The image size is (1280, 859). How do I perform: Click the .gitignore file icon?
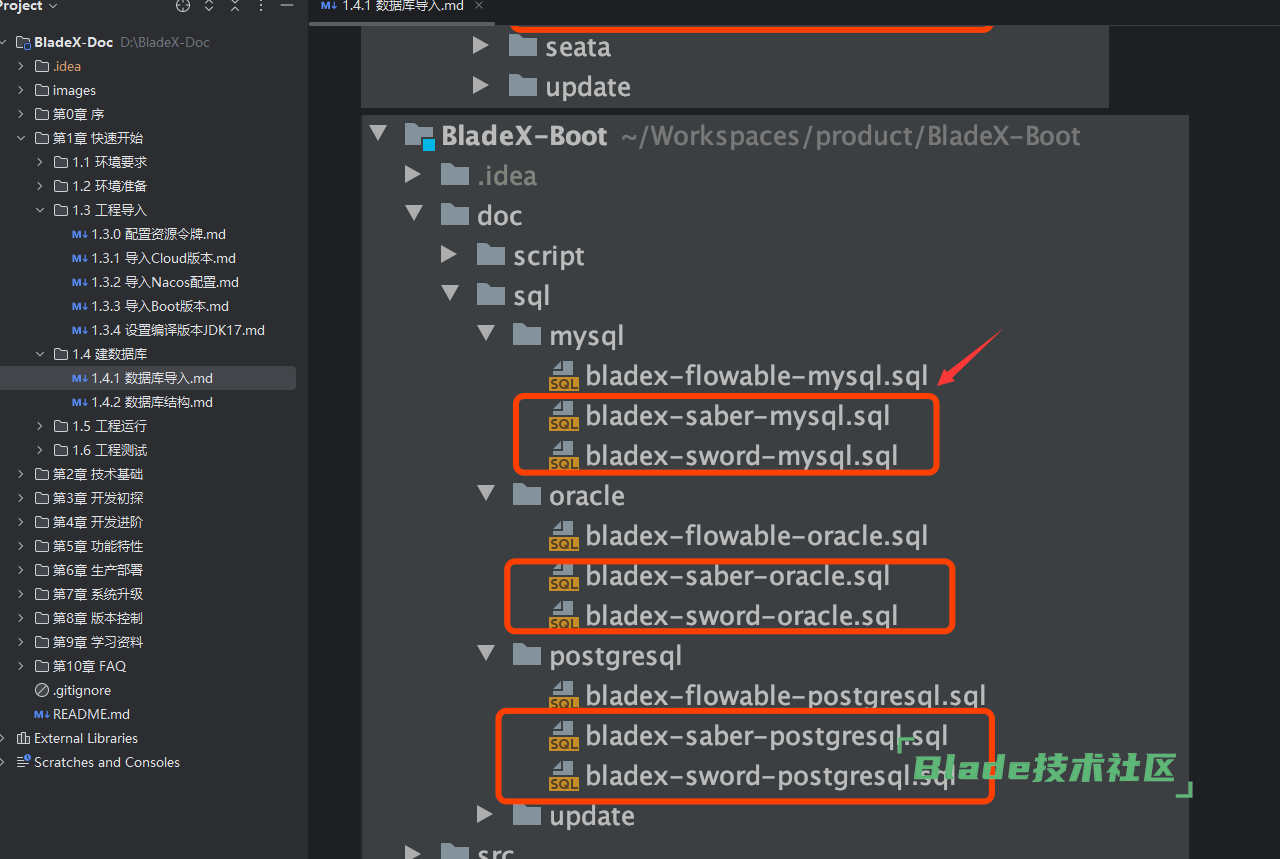pos(42,690)
